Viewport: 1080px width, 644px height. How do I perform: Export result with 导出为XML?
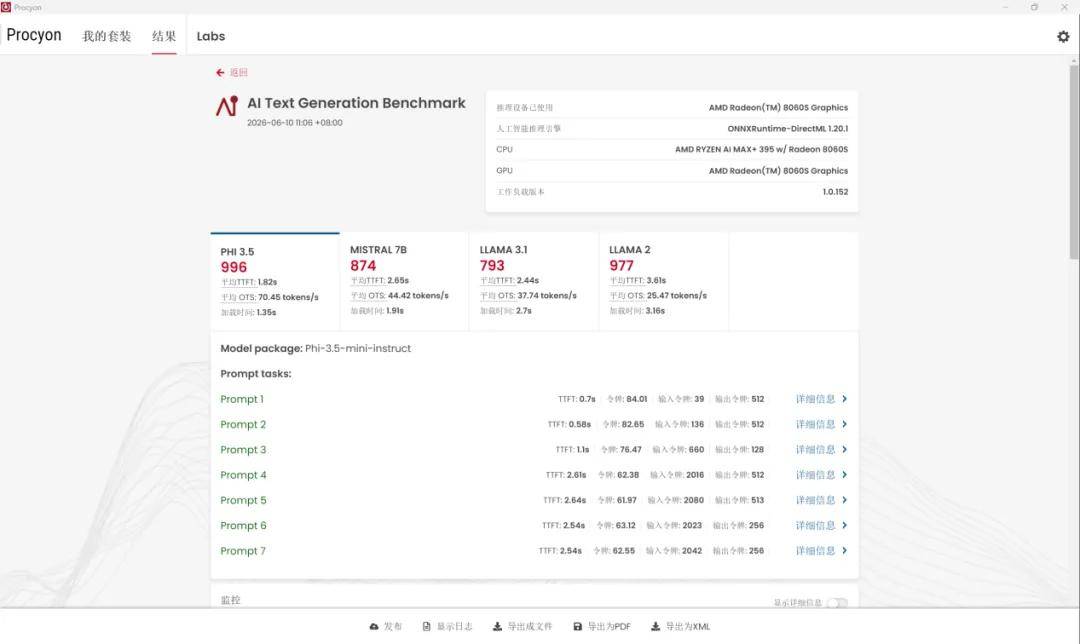click(x=681, y=626)
